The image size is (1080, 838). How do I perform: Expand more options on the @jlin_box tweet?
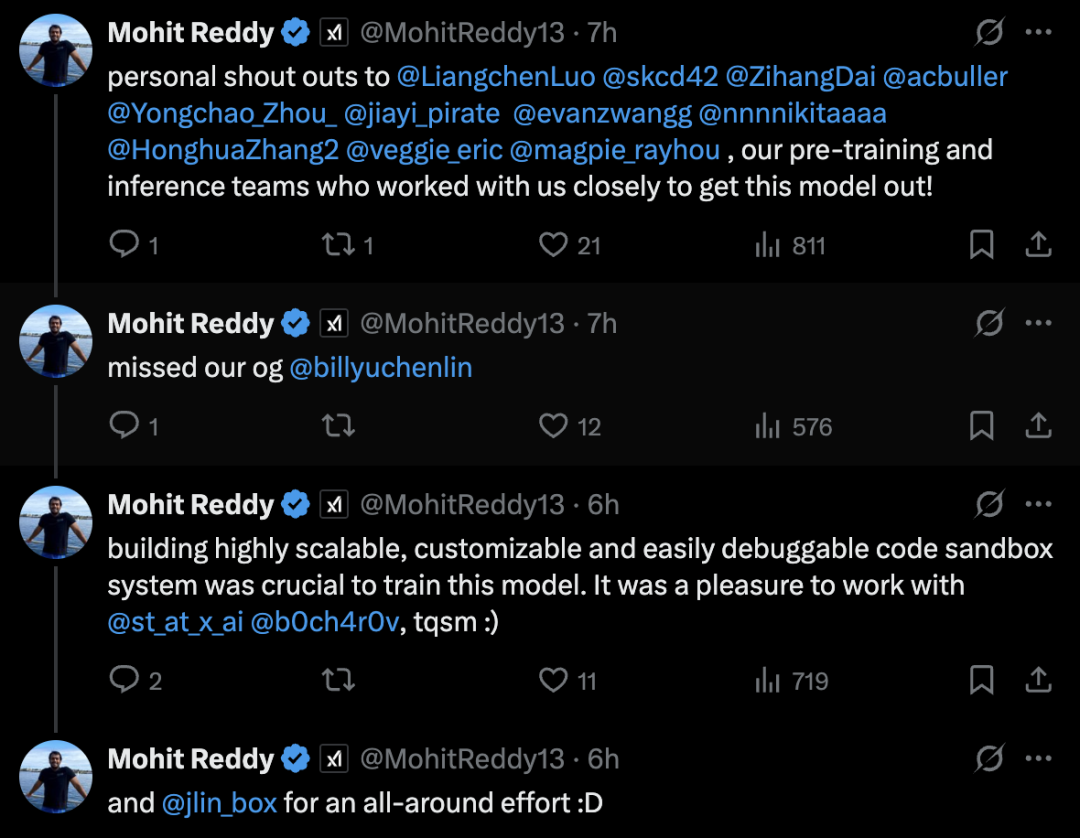point(1039,759)
